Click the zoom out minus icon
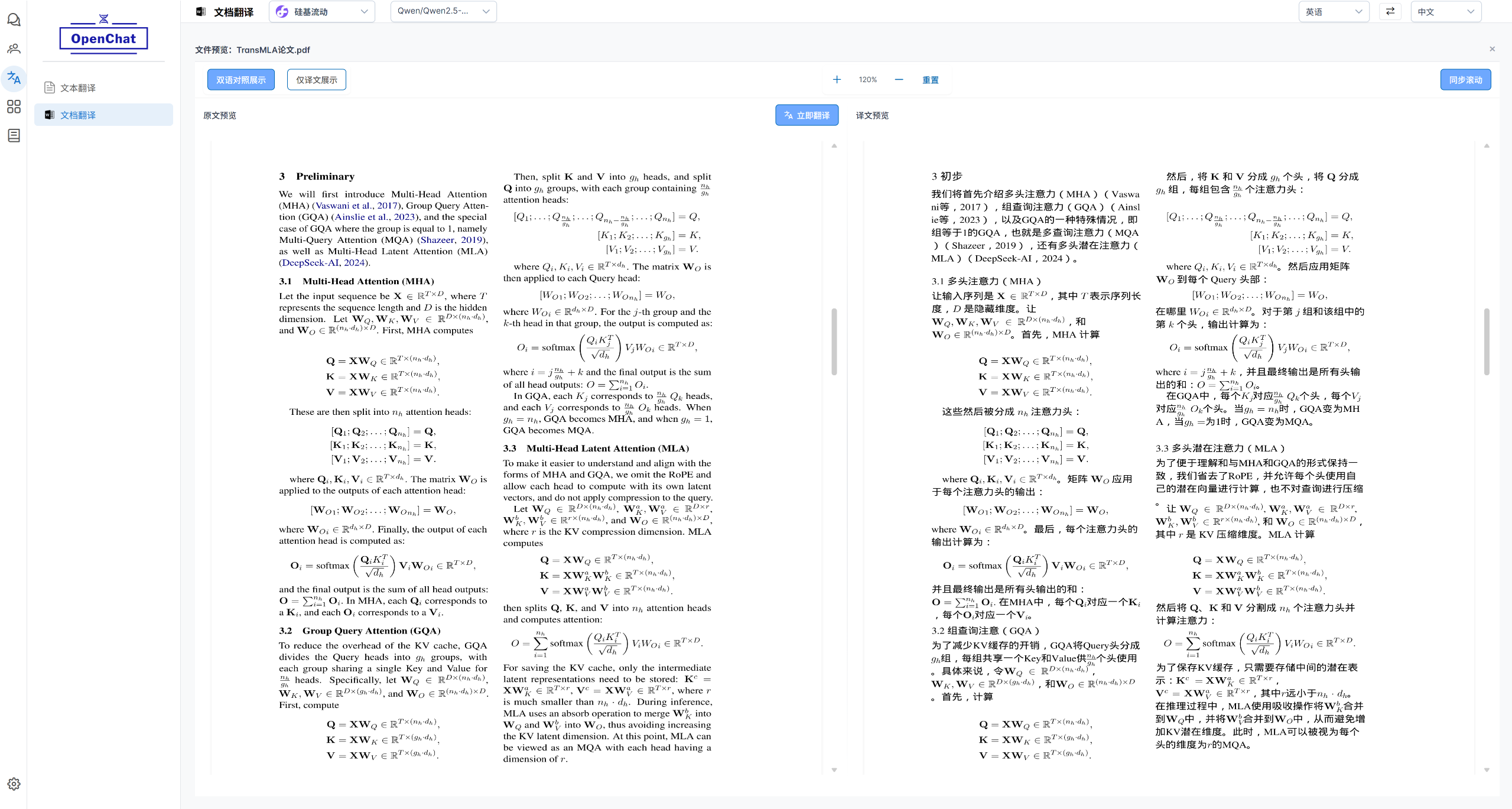 899,79
